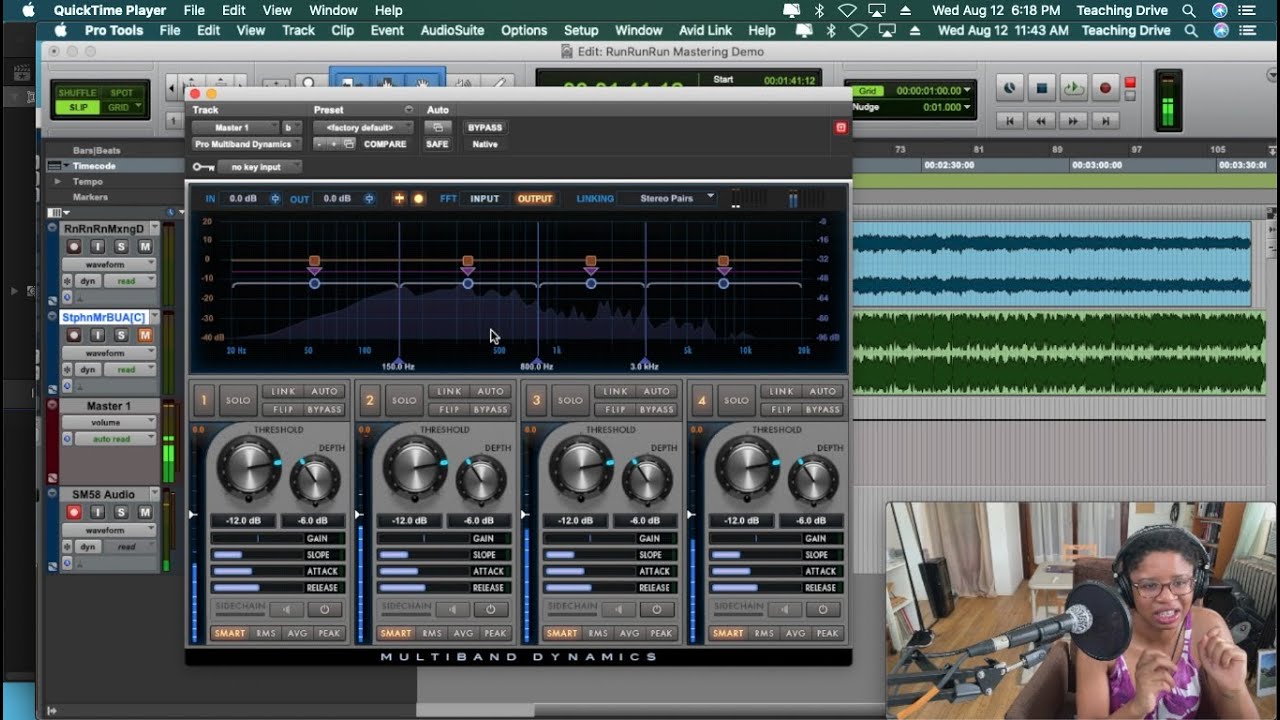Screen dimensions: 1280x720
Task: Click the red target button in plugin header
Action: pos(840,128)
